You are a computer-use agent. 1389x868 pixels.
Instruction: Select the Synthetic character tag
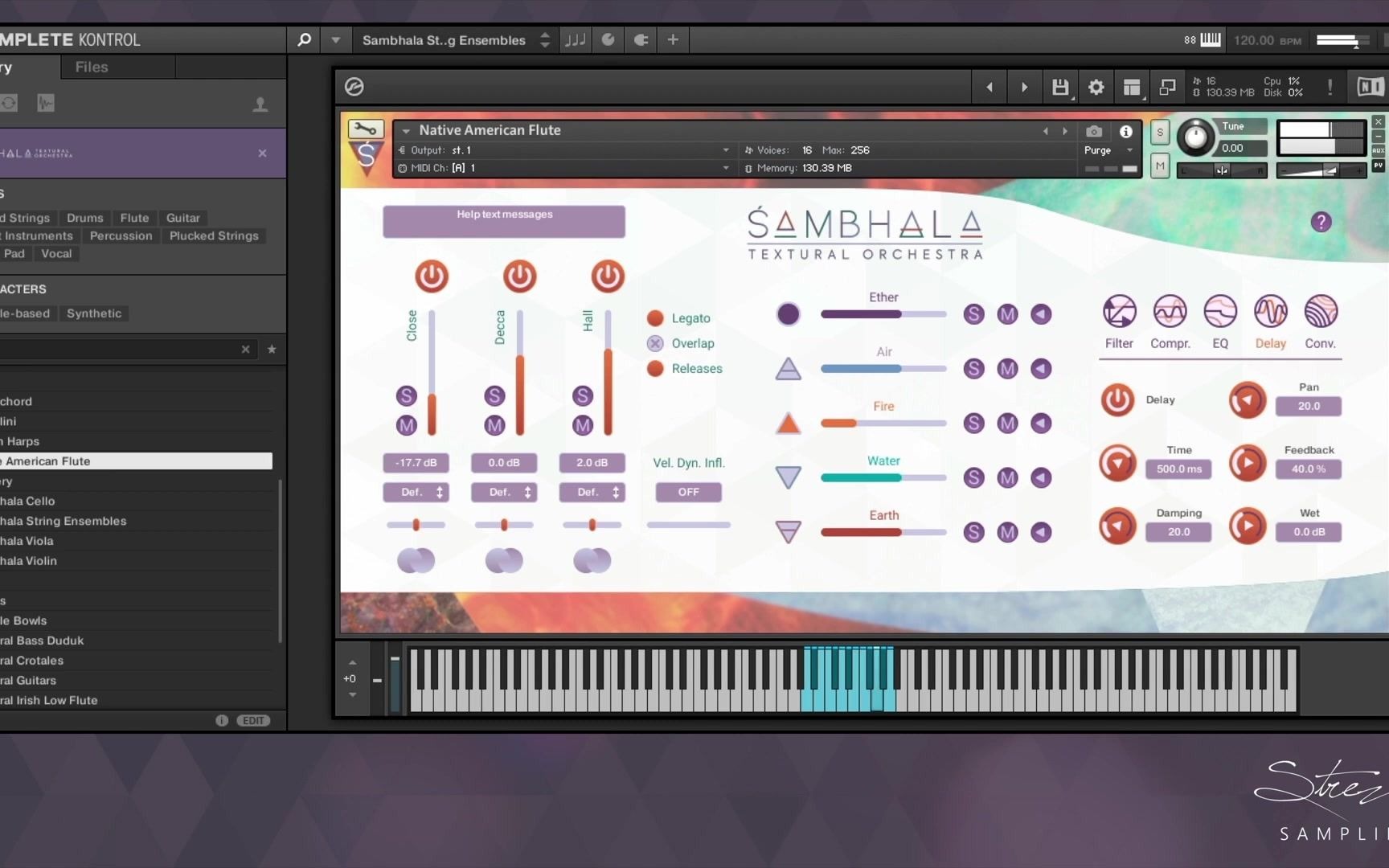click(94, 313)
